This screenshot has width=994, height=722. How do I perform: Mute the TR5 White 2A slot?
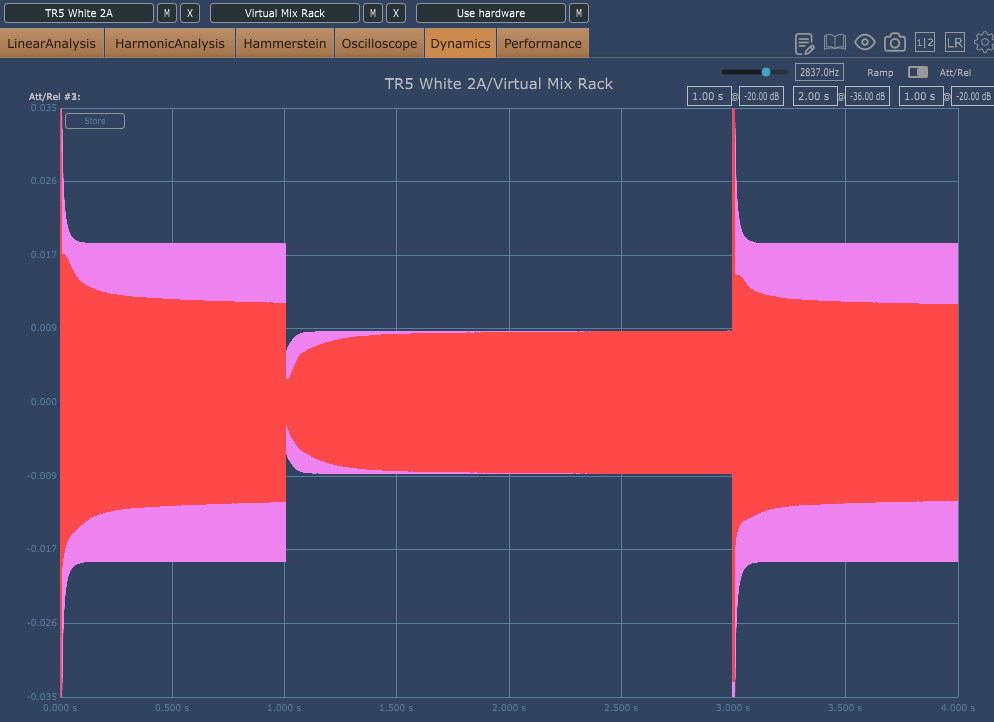(167, 13)
